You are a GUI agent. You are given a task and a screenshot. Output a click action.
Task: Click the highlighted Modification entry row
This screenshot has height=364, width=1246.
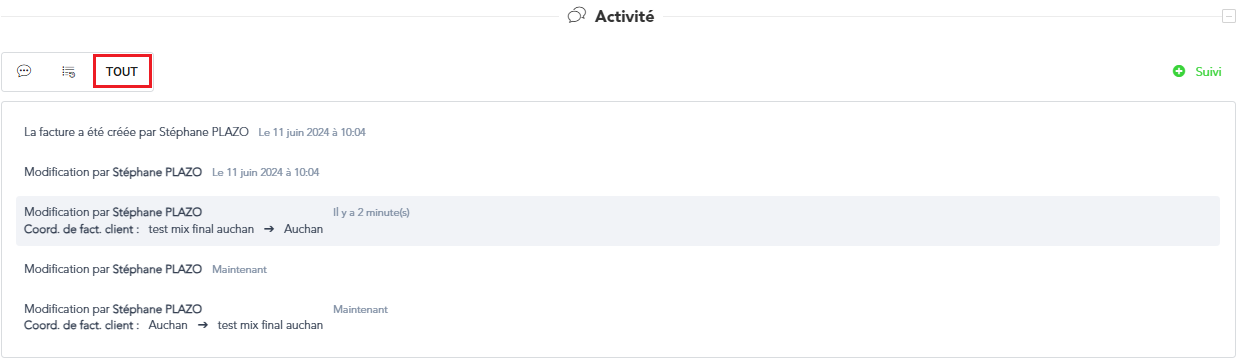coord(618,221)
